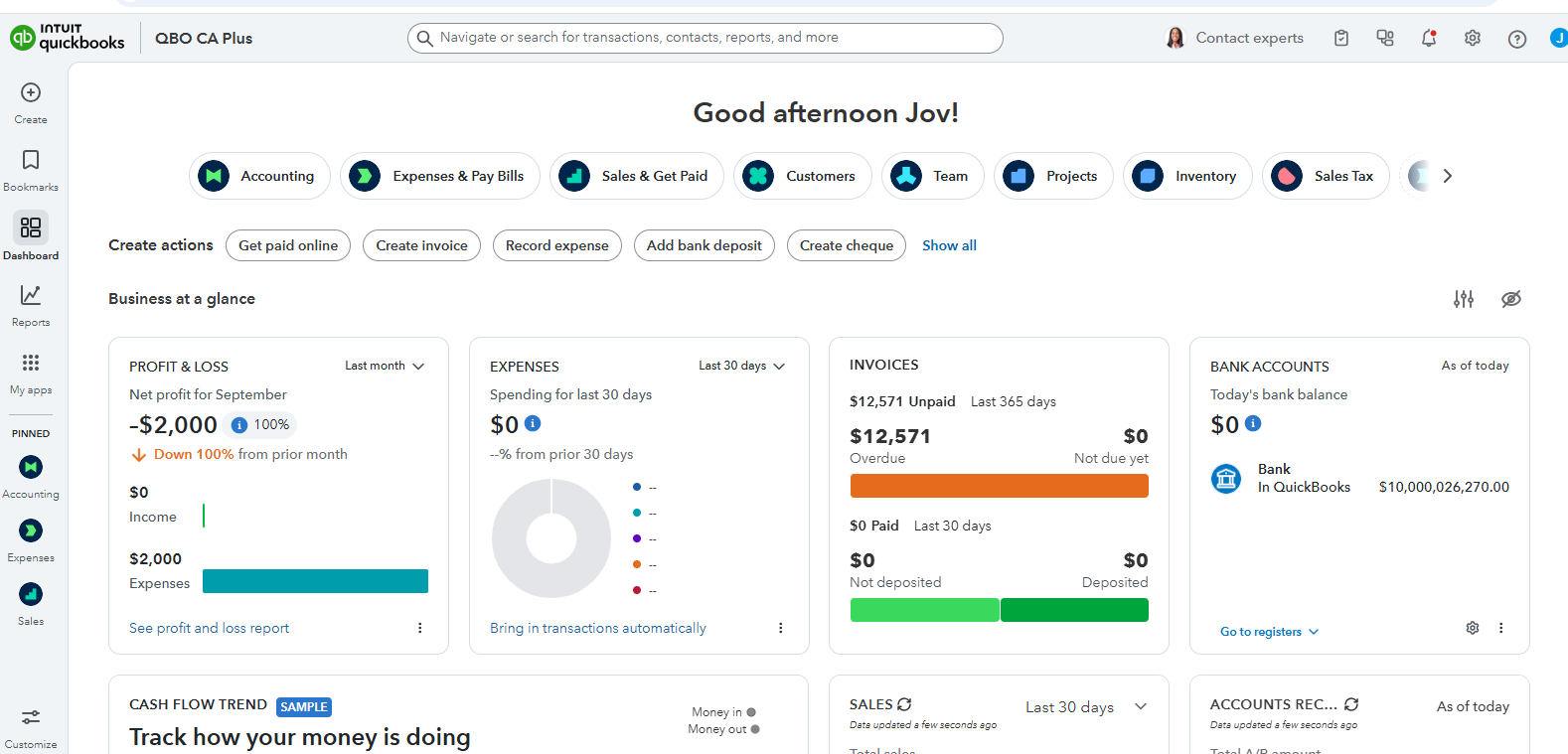The height and width of the screenshot is (754, 1568).
Task: Refresh Accounts Receivable widget data
Action: pos(1351,704)
